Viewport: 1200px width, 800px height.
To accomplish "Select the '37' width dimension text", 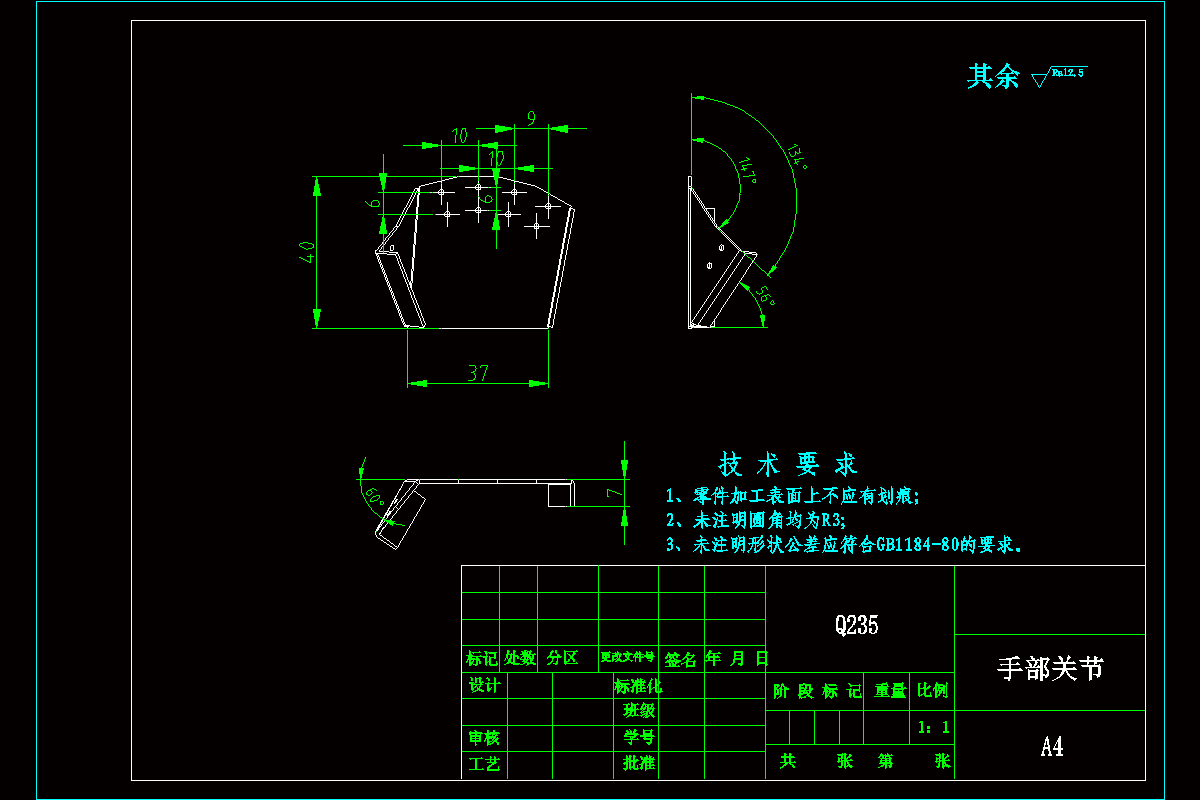I will 478,373.
